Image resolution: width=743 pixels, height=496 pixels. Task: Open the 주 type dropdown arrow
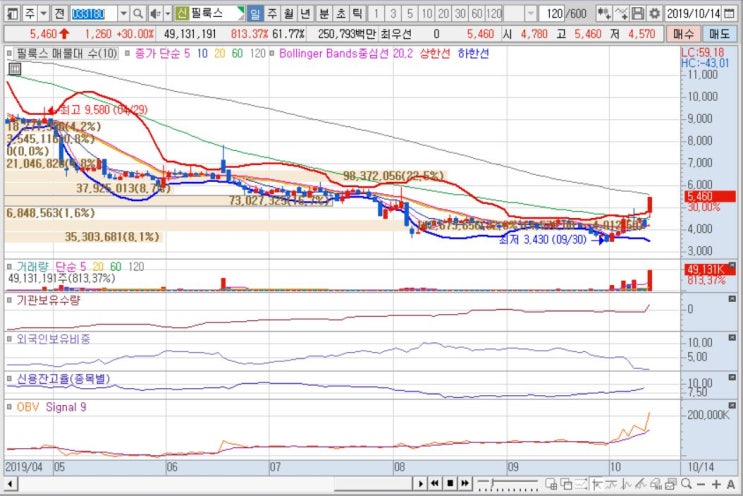(x=43, y=14)
